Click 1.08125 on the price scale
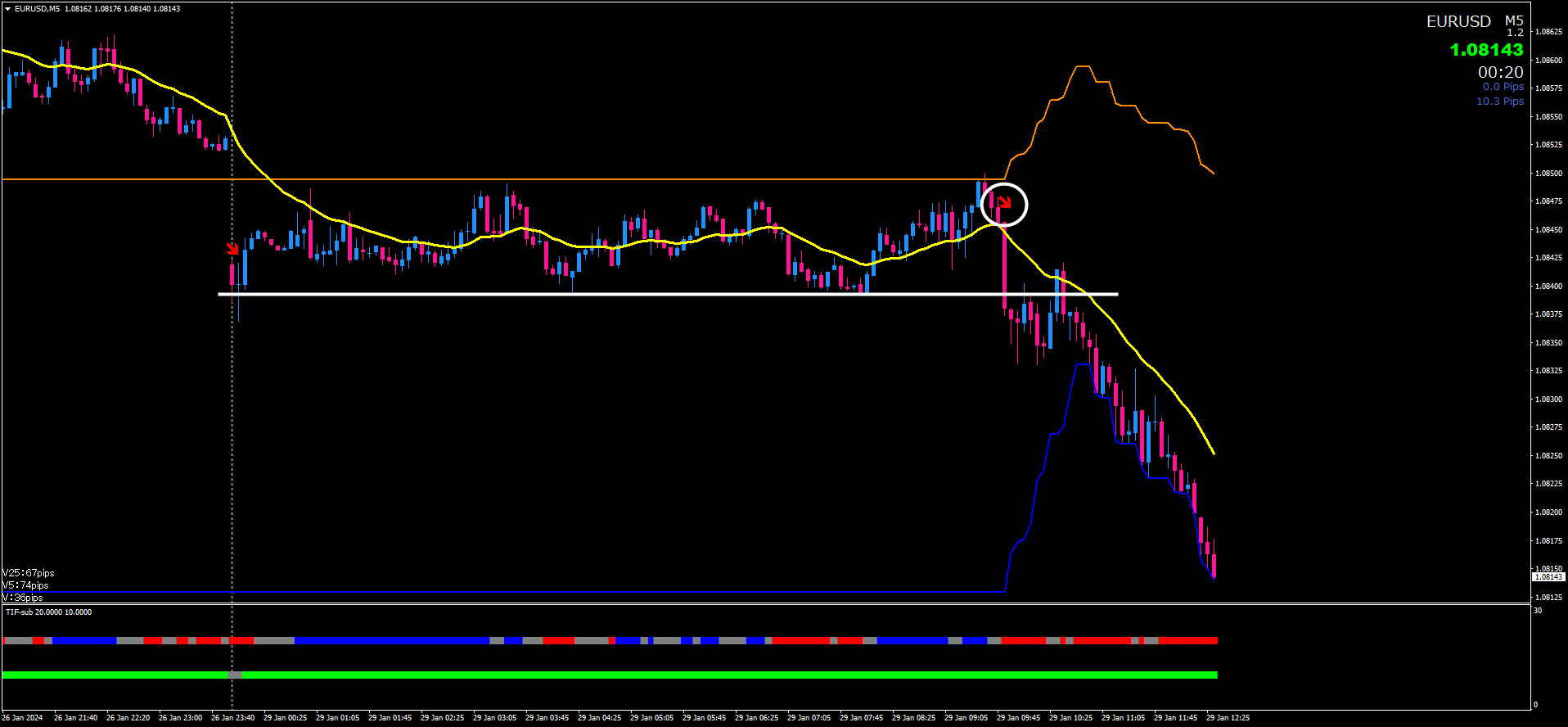This screenshot has width=1568, height=727. tap(1548, 598)
